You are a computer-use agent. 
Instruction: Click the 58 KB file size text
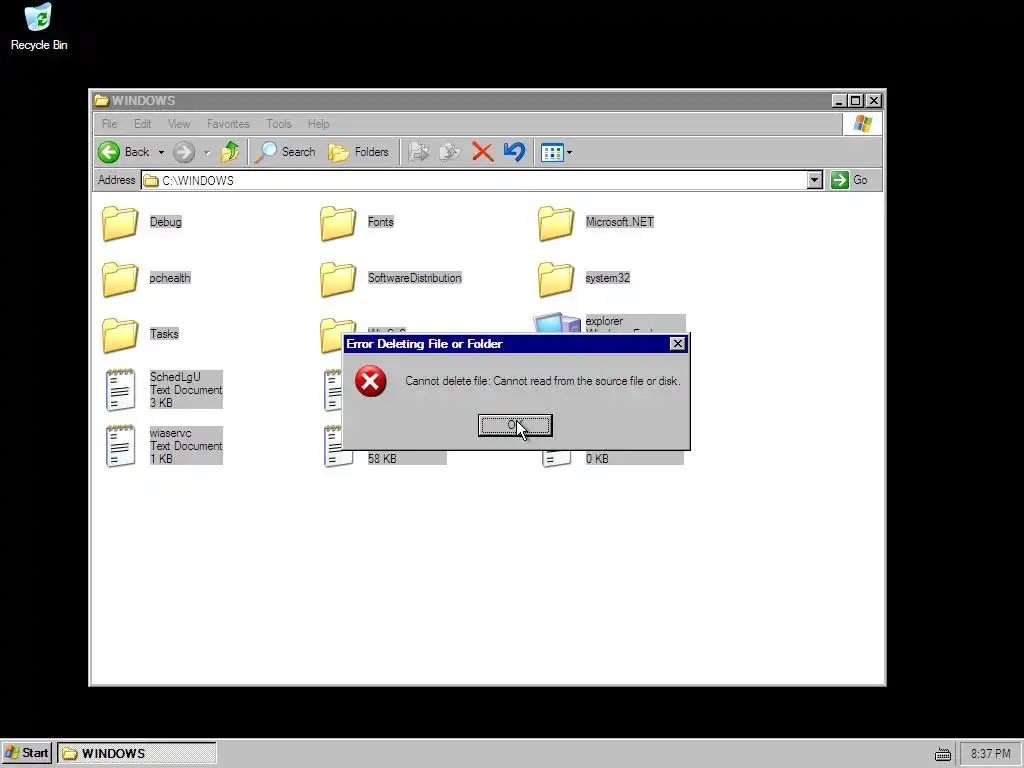pos(382,459)
